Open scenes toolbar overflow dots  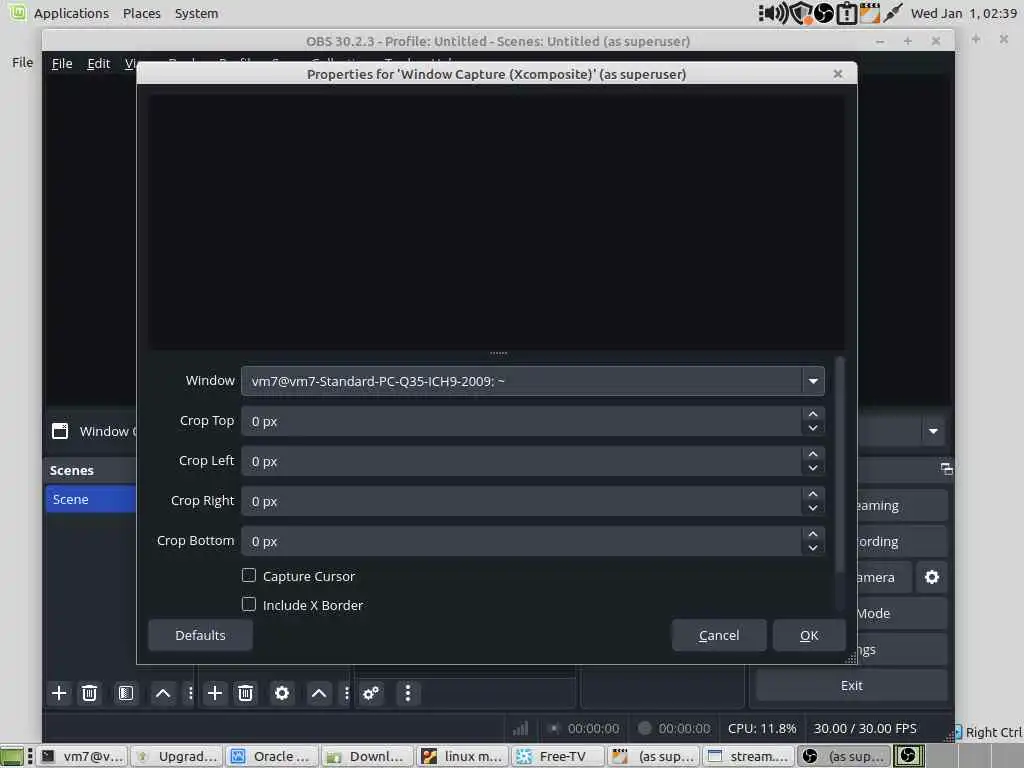[190, 693]
